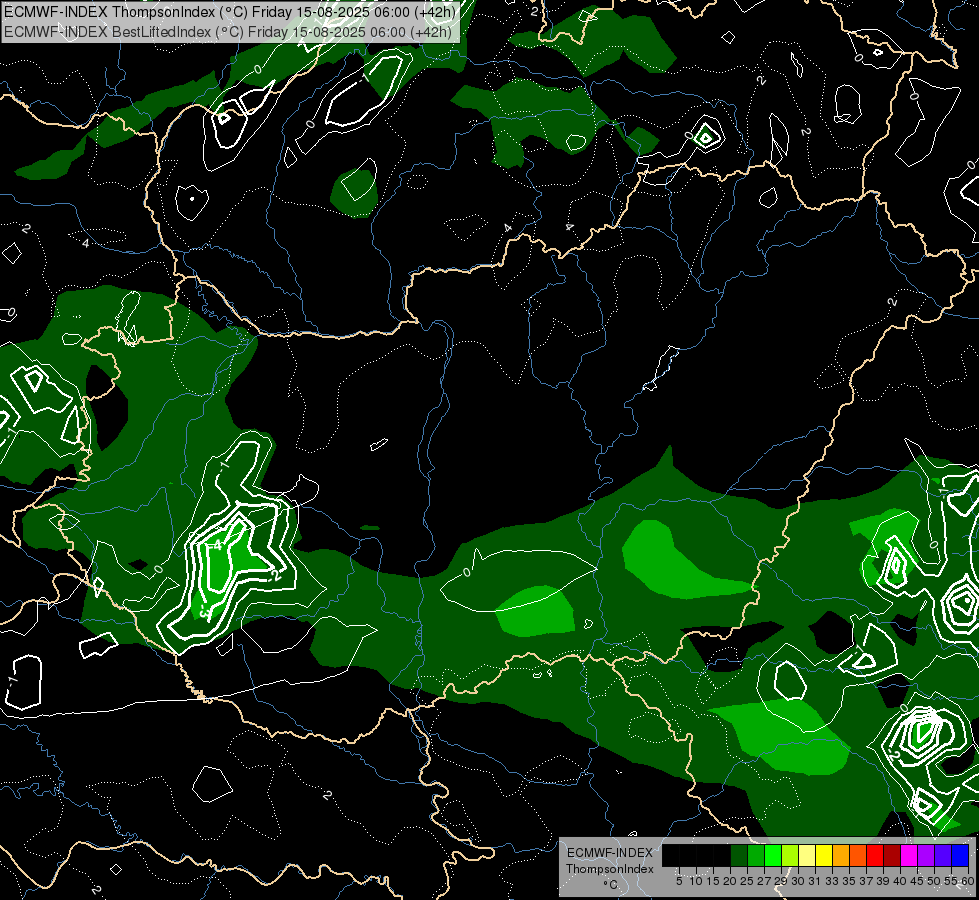The image size is (979, 900).
Task: Click legend tick label 37
Action: pyautogui.click(x=866, y=881)
